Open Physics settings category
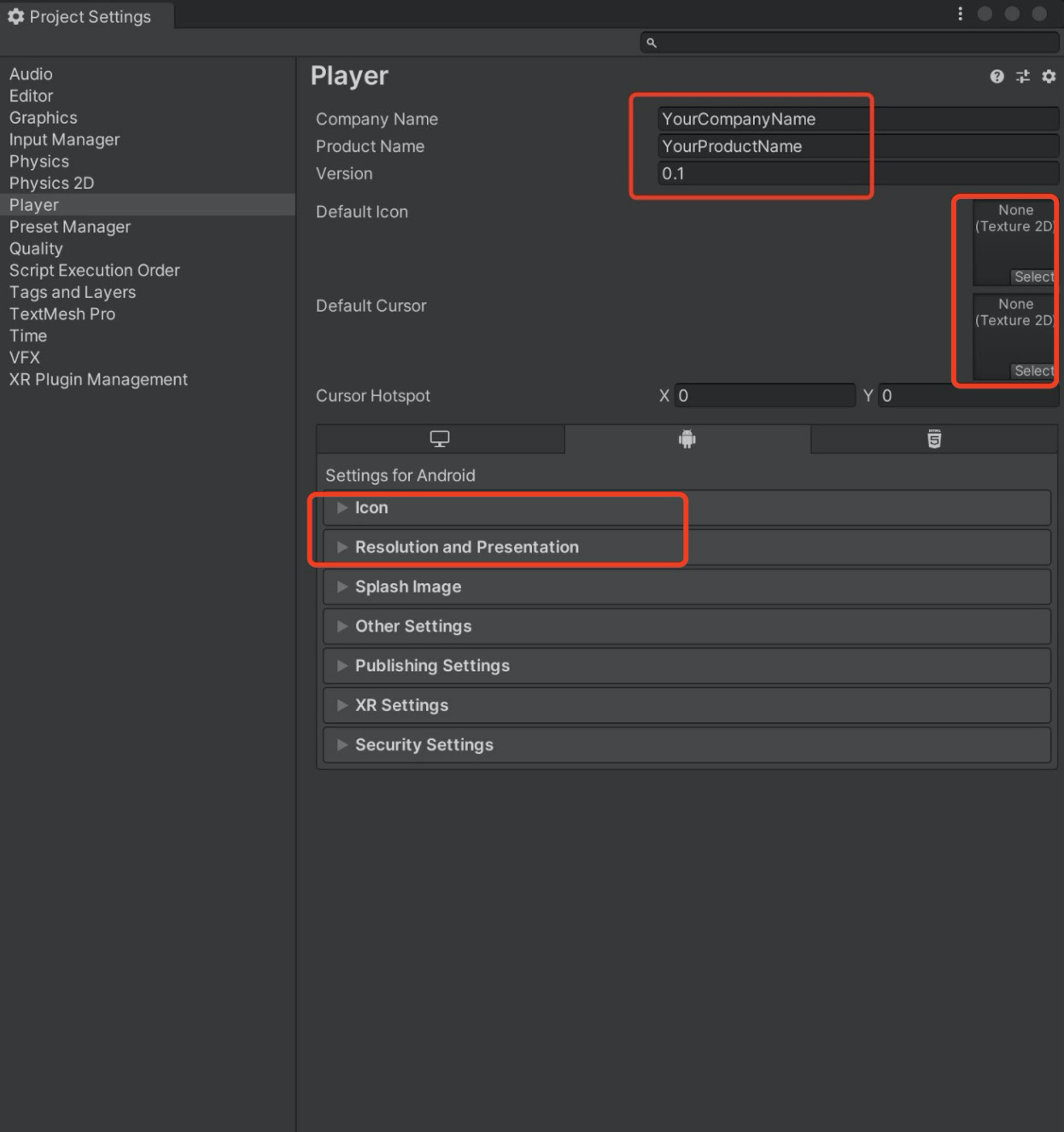Image resolution: width=1064 pixels, height=1132 pixels. coord(148,161)
